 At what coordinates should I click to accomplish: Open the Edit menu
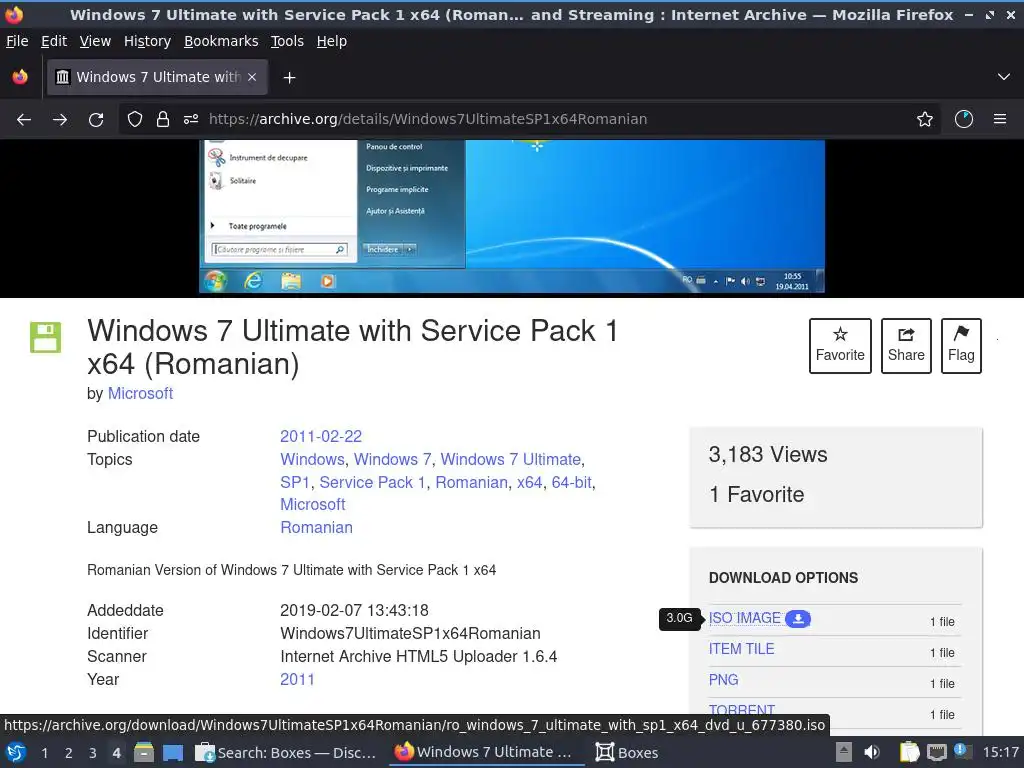[x=54, y=41]
